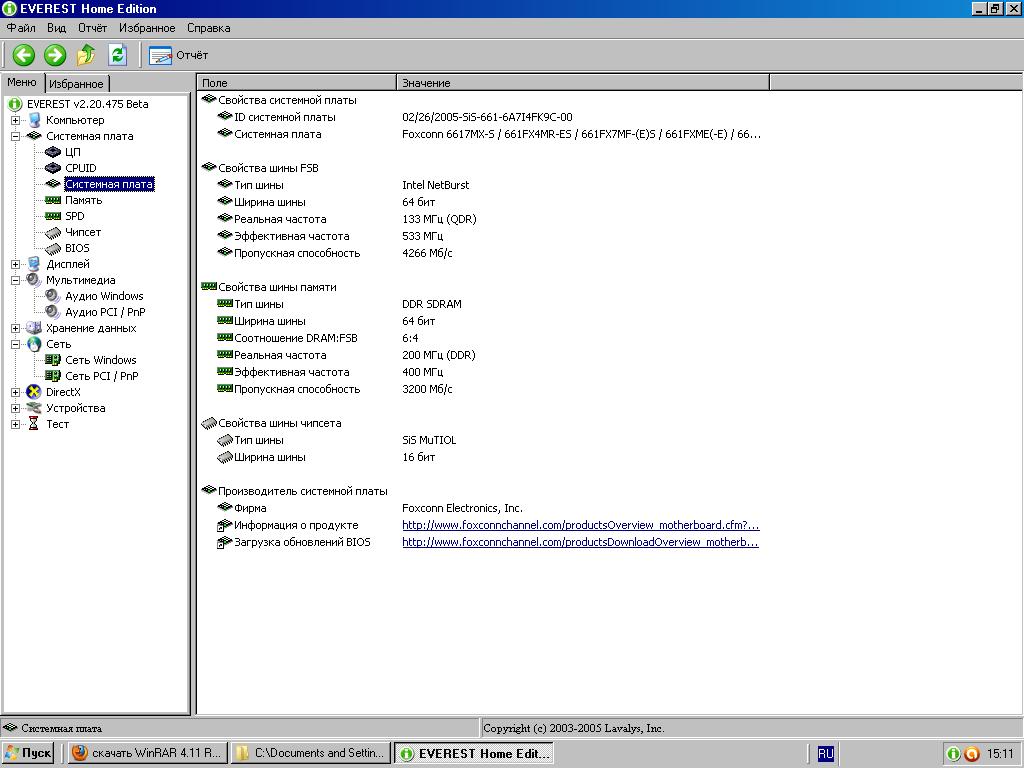
Task: Collapse the Системная плата tree node
Action: click(16, 136)
